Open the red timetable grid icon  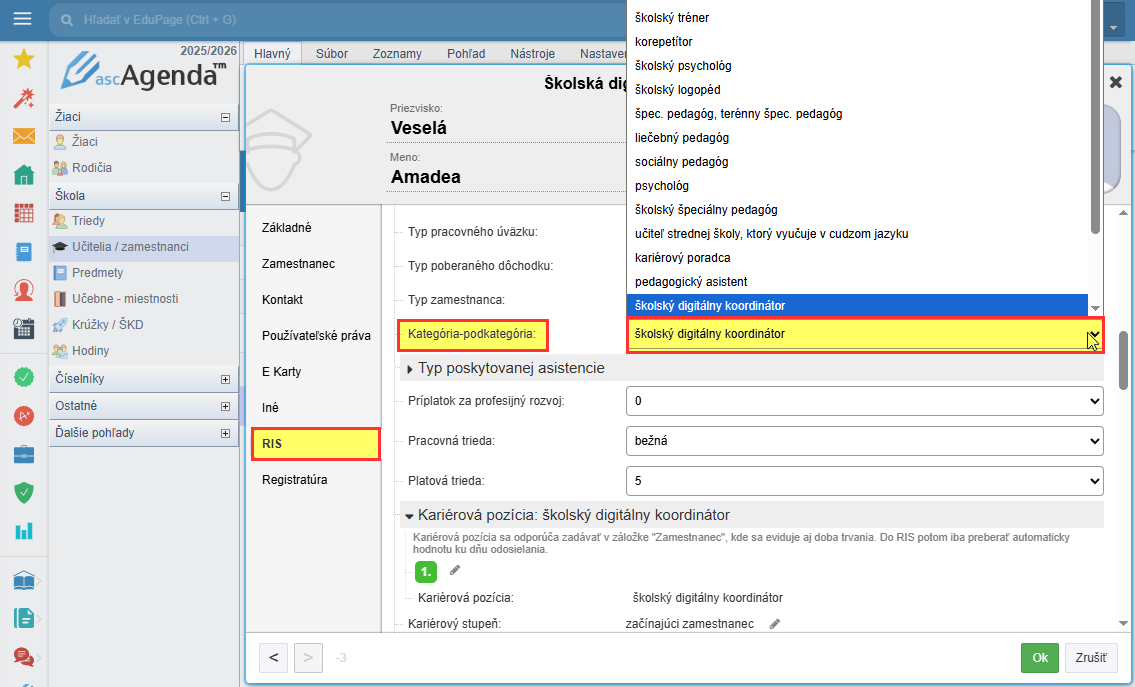coord(23,213)
